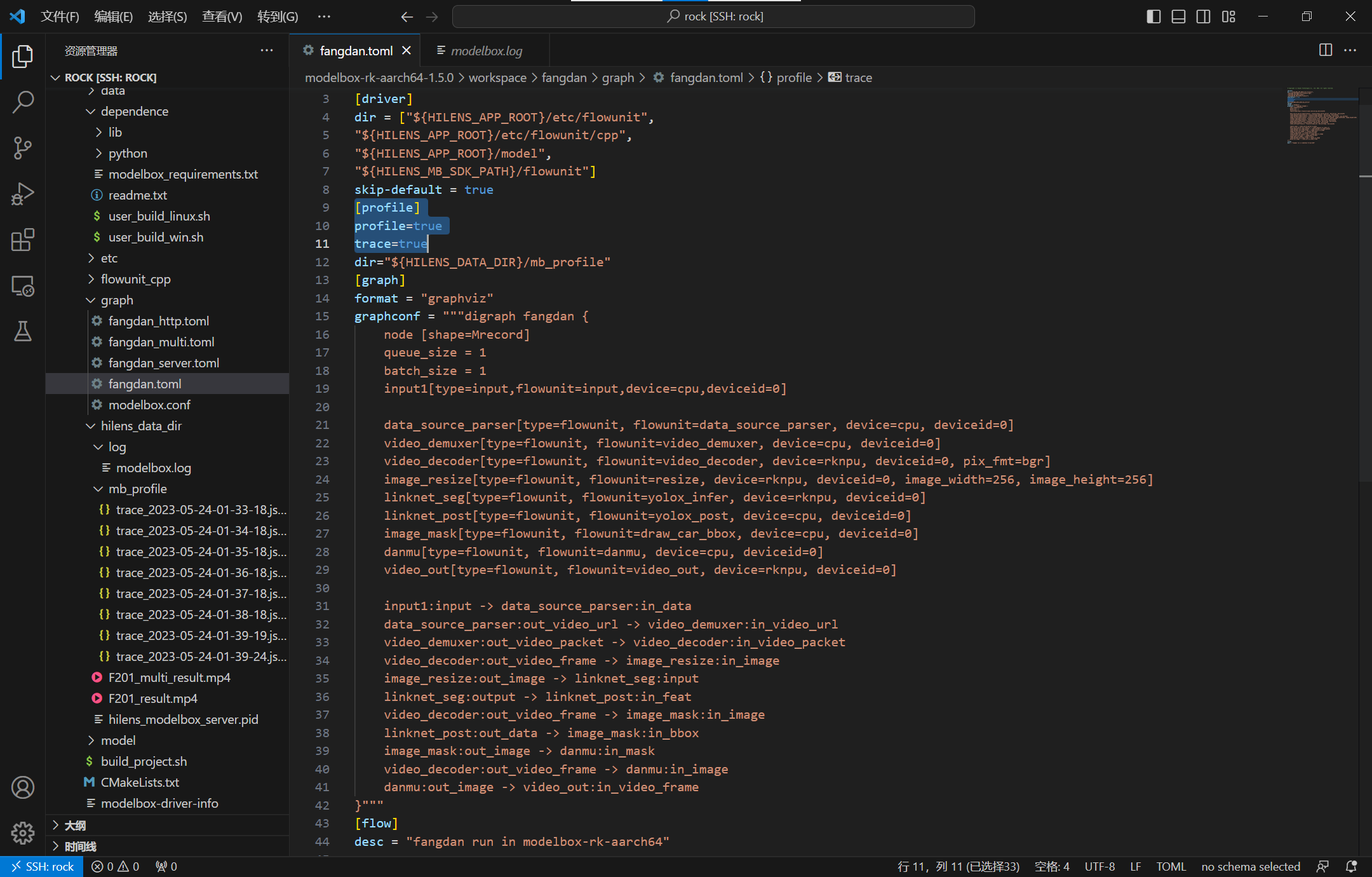Expand the 大纲 outline section
Screen dimensions: 1372x877
point(75,825)
